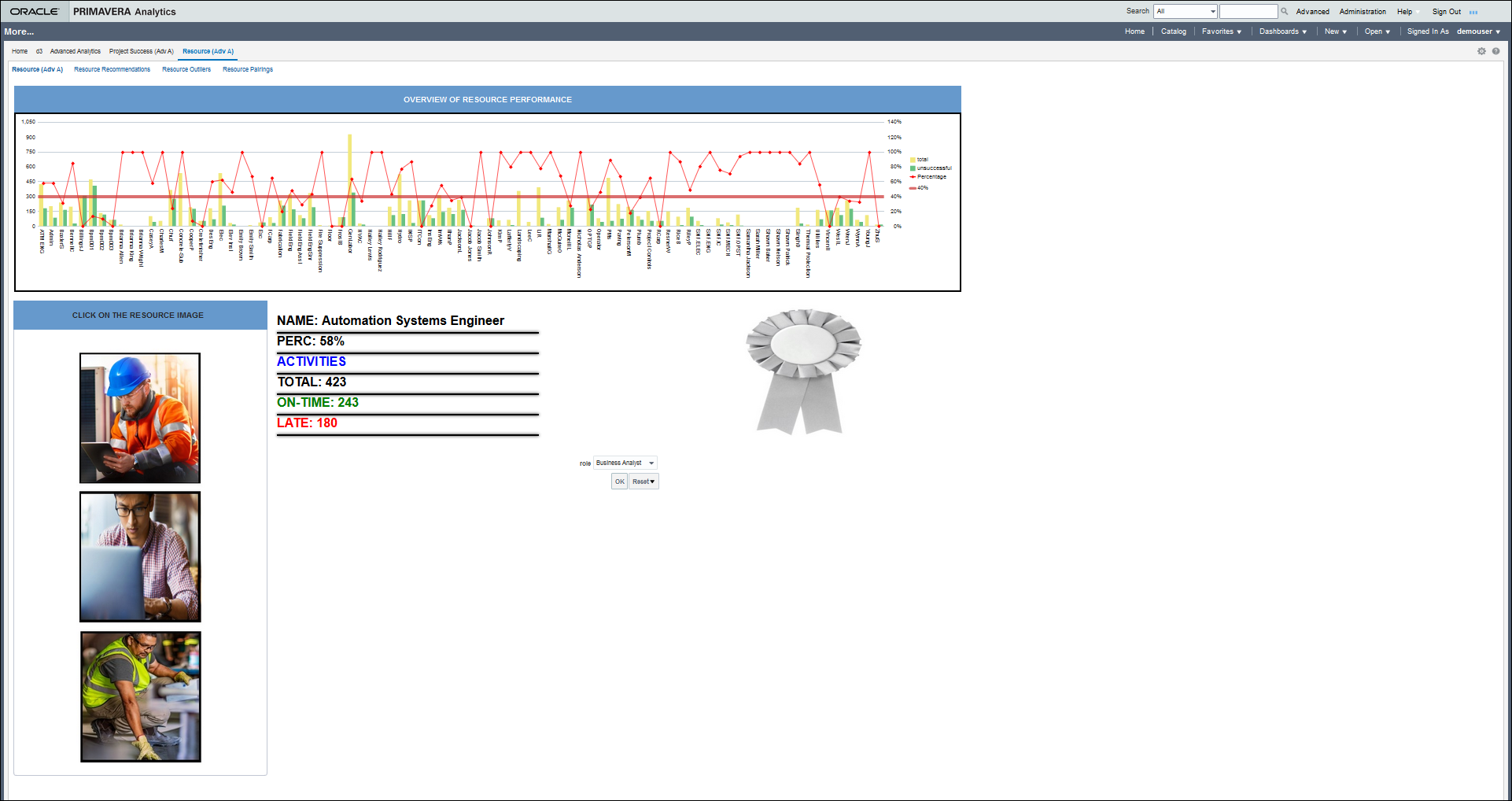Click the green unsuccessful legend swatch

pos(913,168)
